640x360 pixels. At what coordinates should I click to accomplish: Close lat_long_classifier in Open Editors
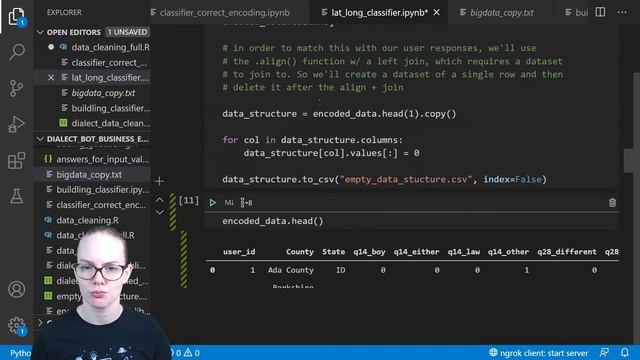pyautogui.click(x=51, y=78)
